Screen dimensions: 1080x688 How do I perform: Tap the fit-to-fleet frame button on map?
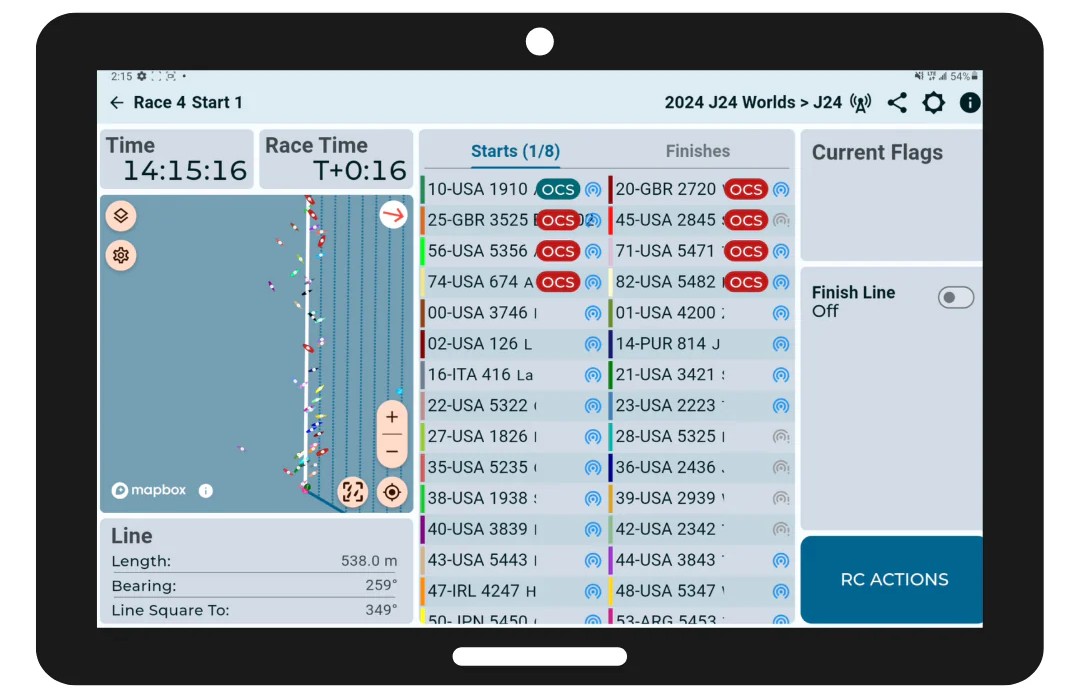point(352,491)
